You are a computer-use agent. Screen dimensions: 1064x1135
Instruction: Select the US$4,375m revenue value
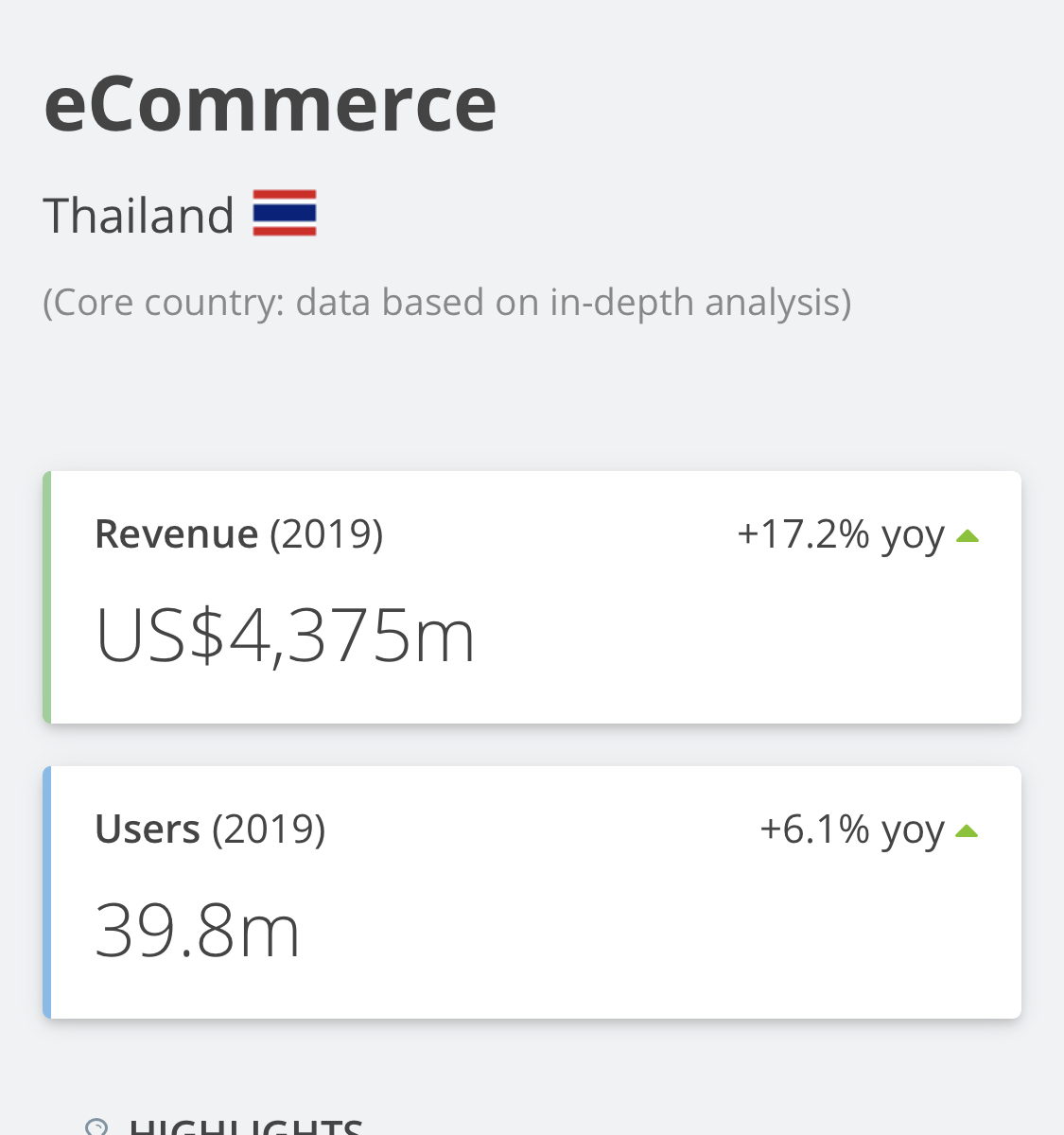click(x=285, y=637)
